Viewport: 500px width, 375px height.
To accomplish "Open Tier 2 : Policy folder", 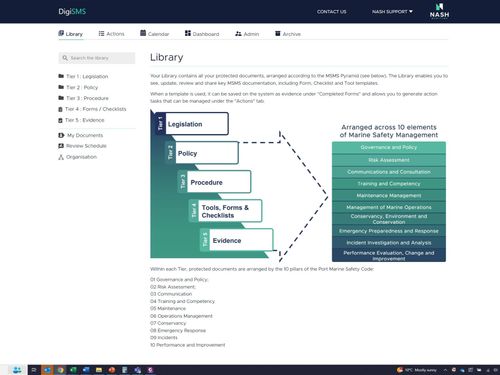I will [x=78, y=87].
